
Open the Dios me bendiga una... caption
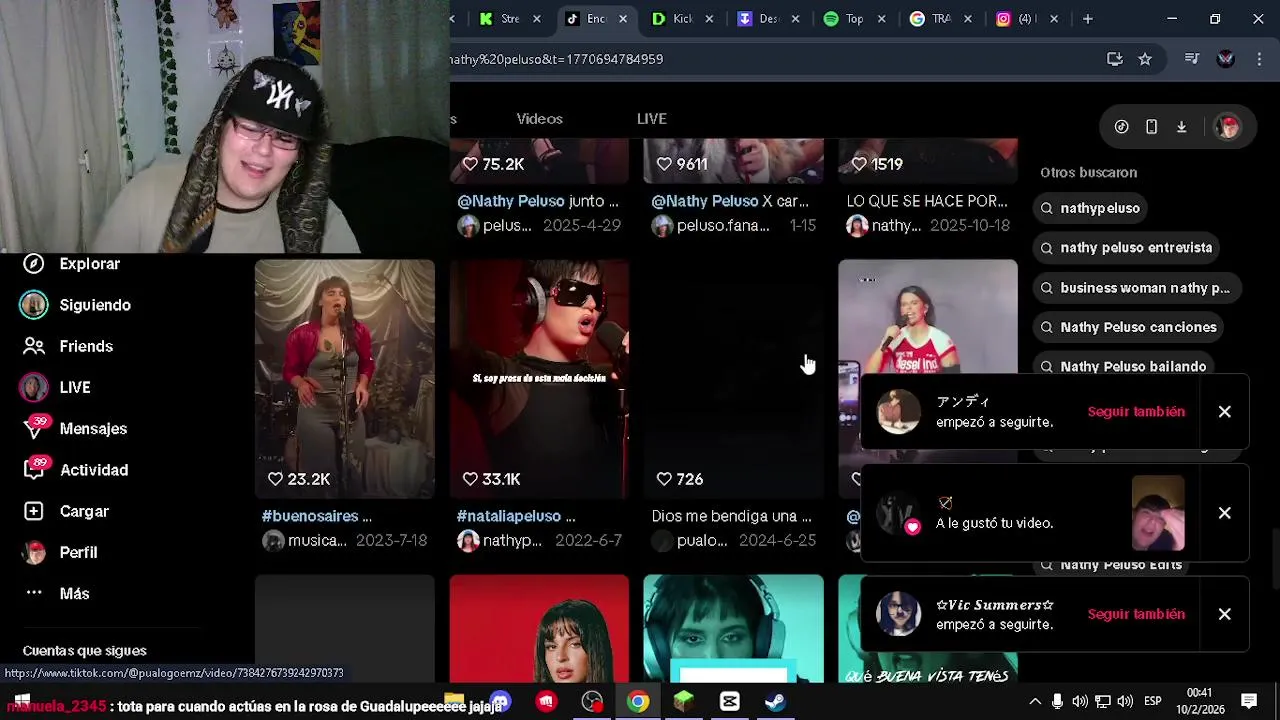pyautogui.click(x=731, y=516)
